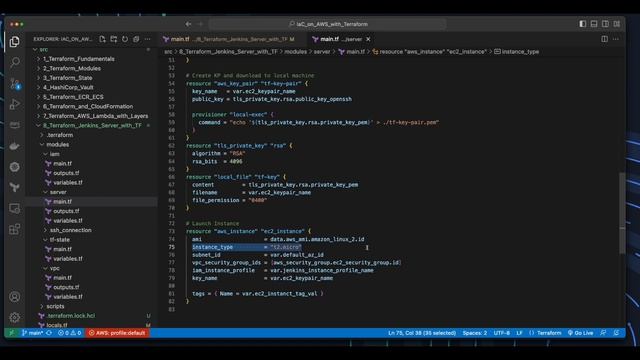Expand the 4_HashiCorp_Vault folder

tap(68, 87)
